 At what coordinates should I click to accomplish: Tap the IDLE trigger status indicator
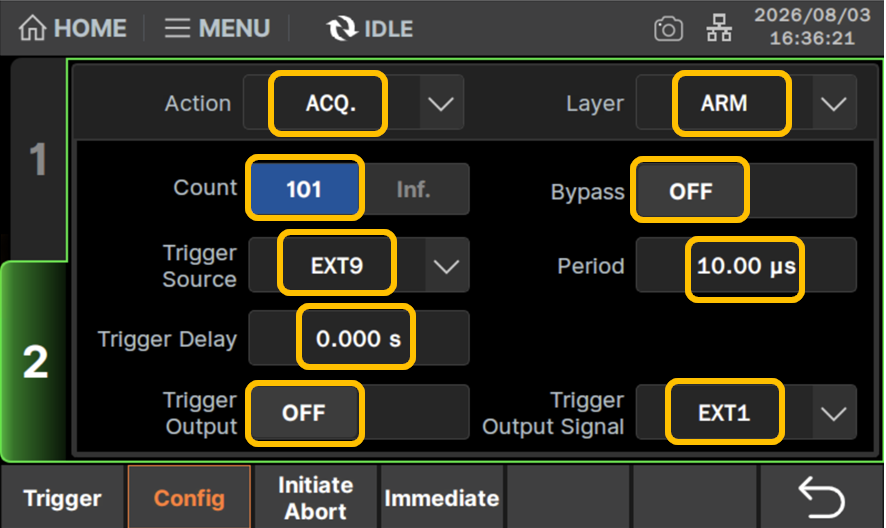pos(370,28)
